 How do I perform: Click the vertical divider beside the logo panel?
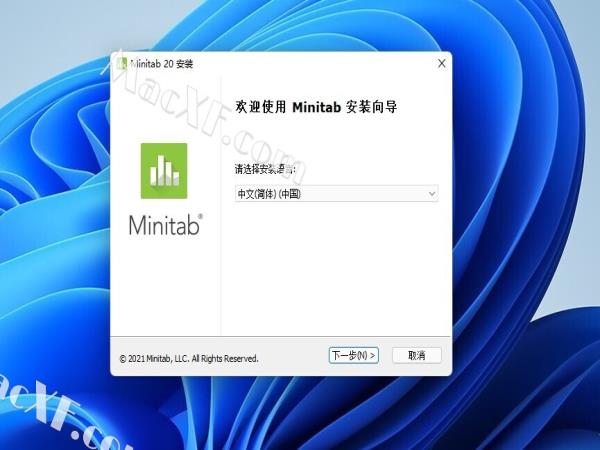221,207
